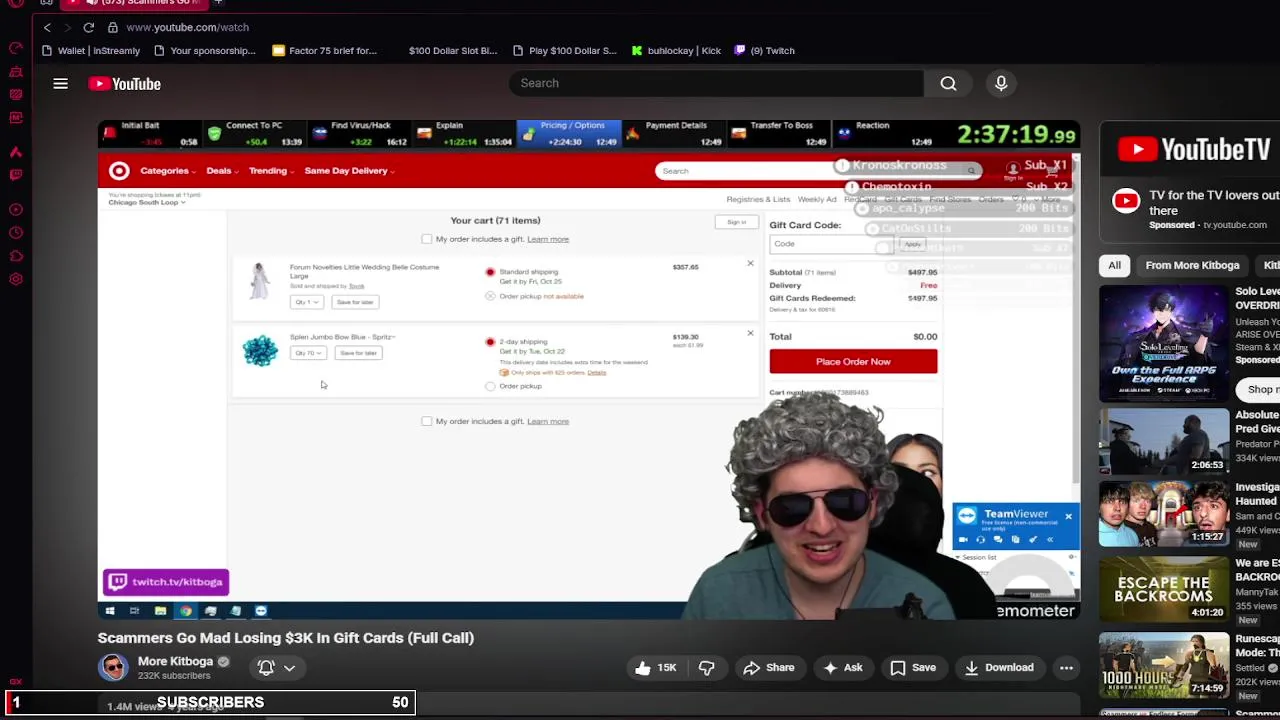Click the Windows Start icon in video taskbar

tap(110, 611)
